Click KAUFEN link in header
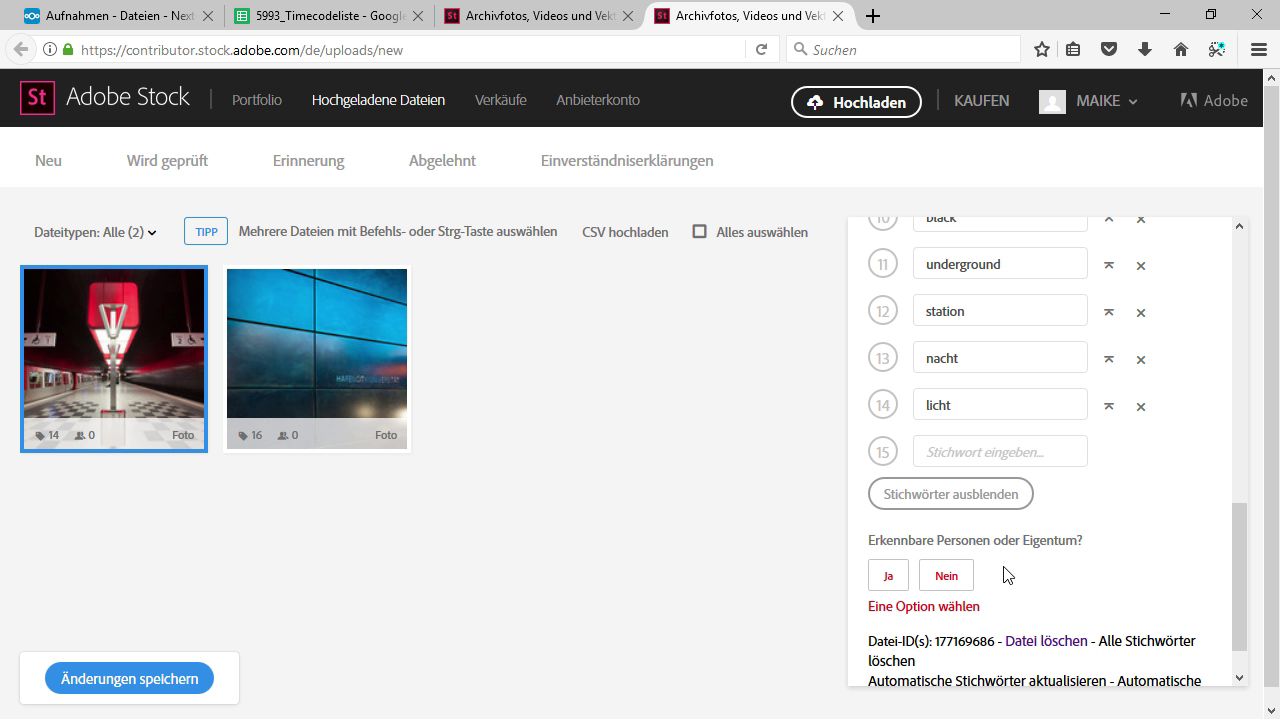1280x720 pixels. pyautogui.click(x=981, y=101)
